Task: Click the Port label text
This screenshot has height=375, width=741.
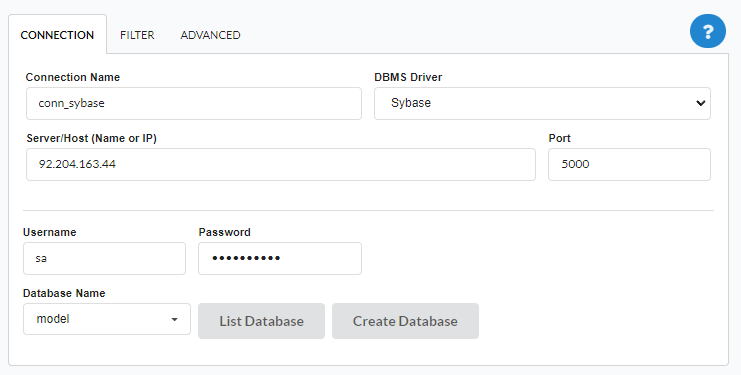Action: pyautogui.click(x=560, y=138)
